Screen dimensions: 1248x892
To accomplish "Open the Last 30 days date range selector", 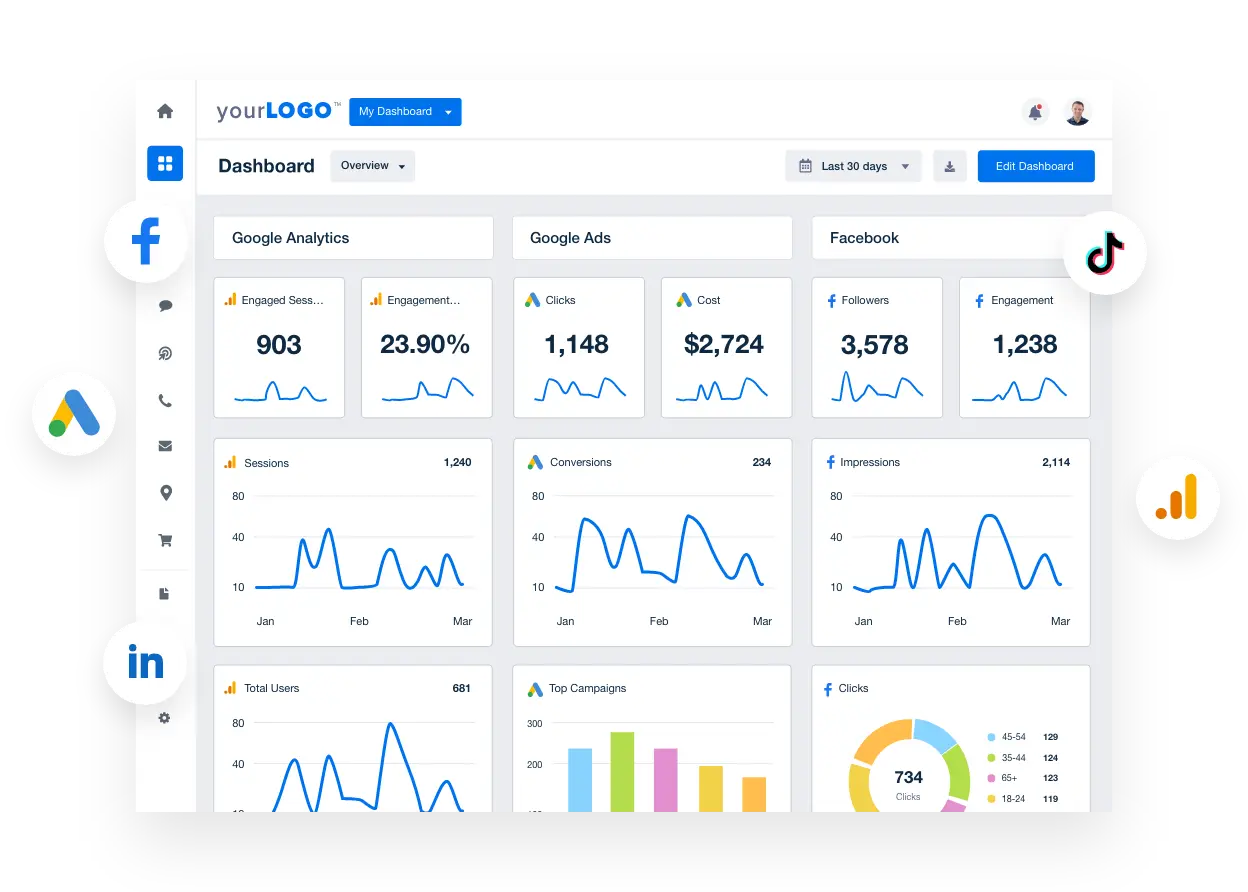I will (x=853, y=166).
